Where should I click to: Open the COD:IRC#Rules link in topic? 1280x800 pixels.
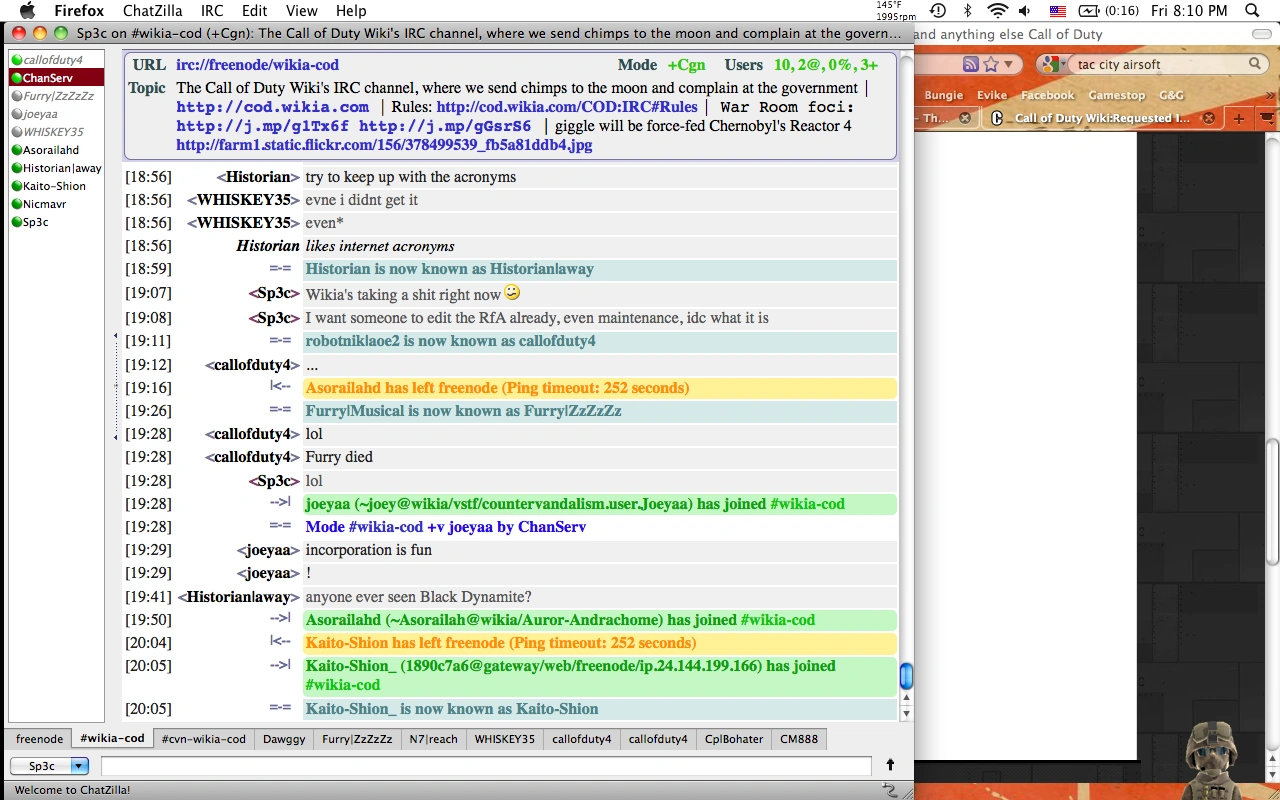pos(567,107)
